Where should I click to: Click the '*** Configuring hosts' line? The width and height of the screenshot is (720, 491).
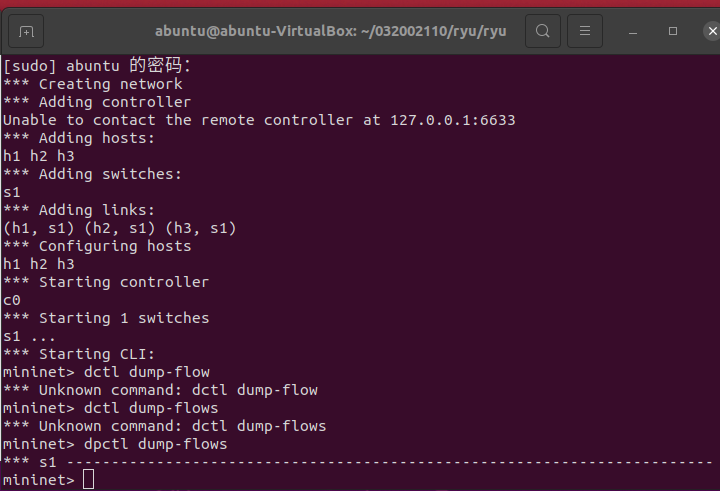pos(97,246)
